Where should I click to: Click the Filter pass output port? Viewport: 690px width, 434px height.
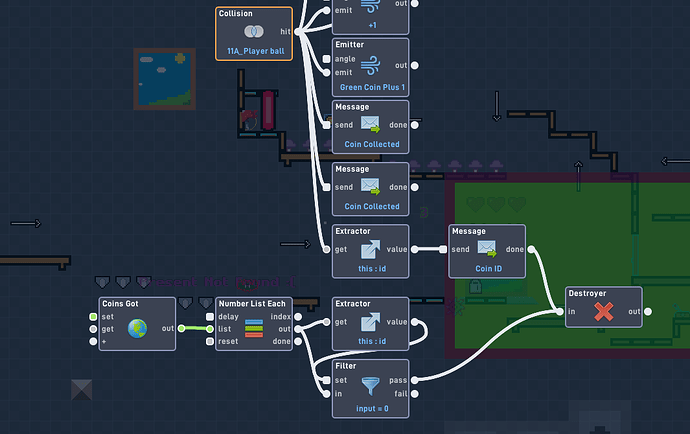pyautogui.click(x=415, y=380)
